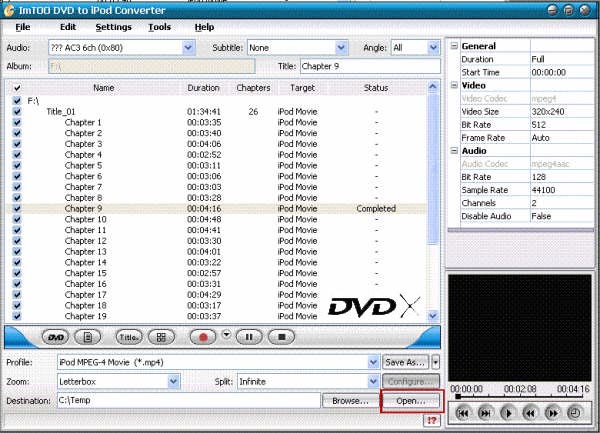Open the Angle dropdown

433,48
